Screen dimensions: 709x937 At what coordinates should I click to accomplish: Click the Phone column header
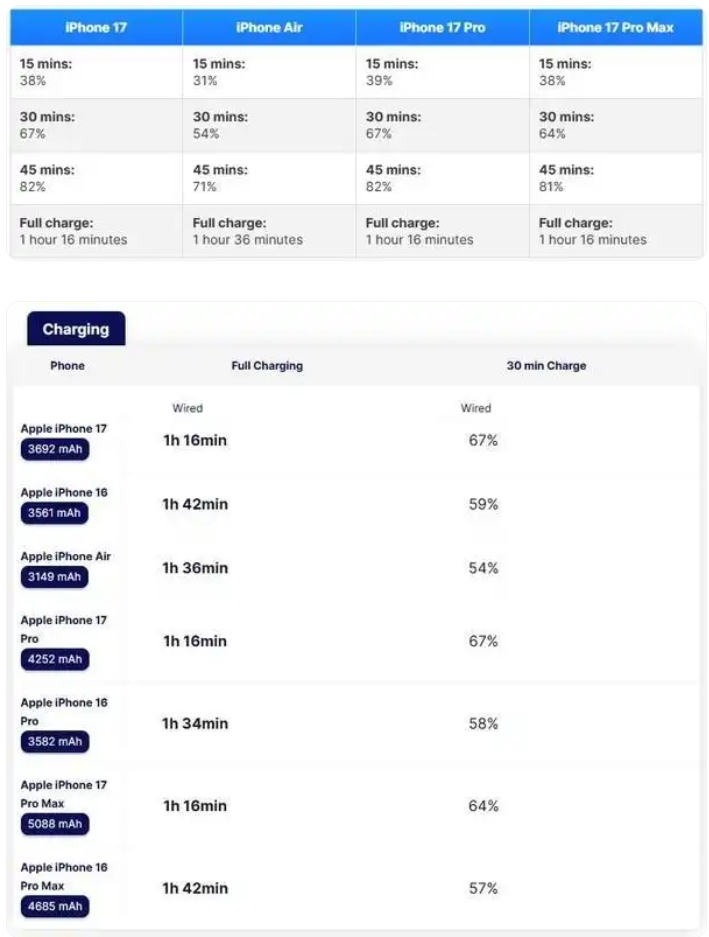point(67,366)
